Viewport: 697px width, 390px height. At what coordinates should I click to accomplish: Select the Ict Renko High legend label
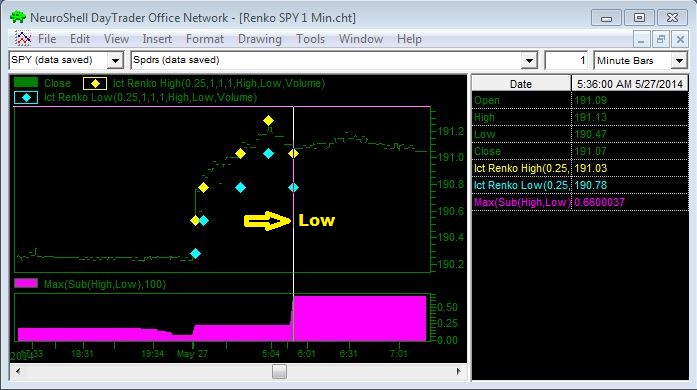[x=219, y=83]
